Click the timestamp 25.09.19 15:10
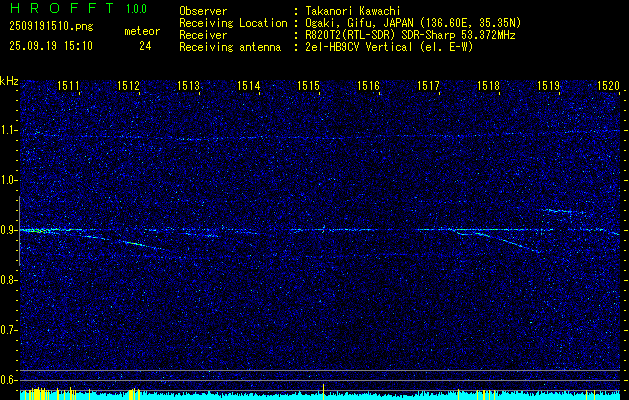Image resolution: width=629 pixels, height=400 pixels. pos(51,46)
